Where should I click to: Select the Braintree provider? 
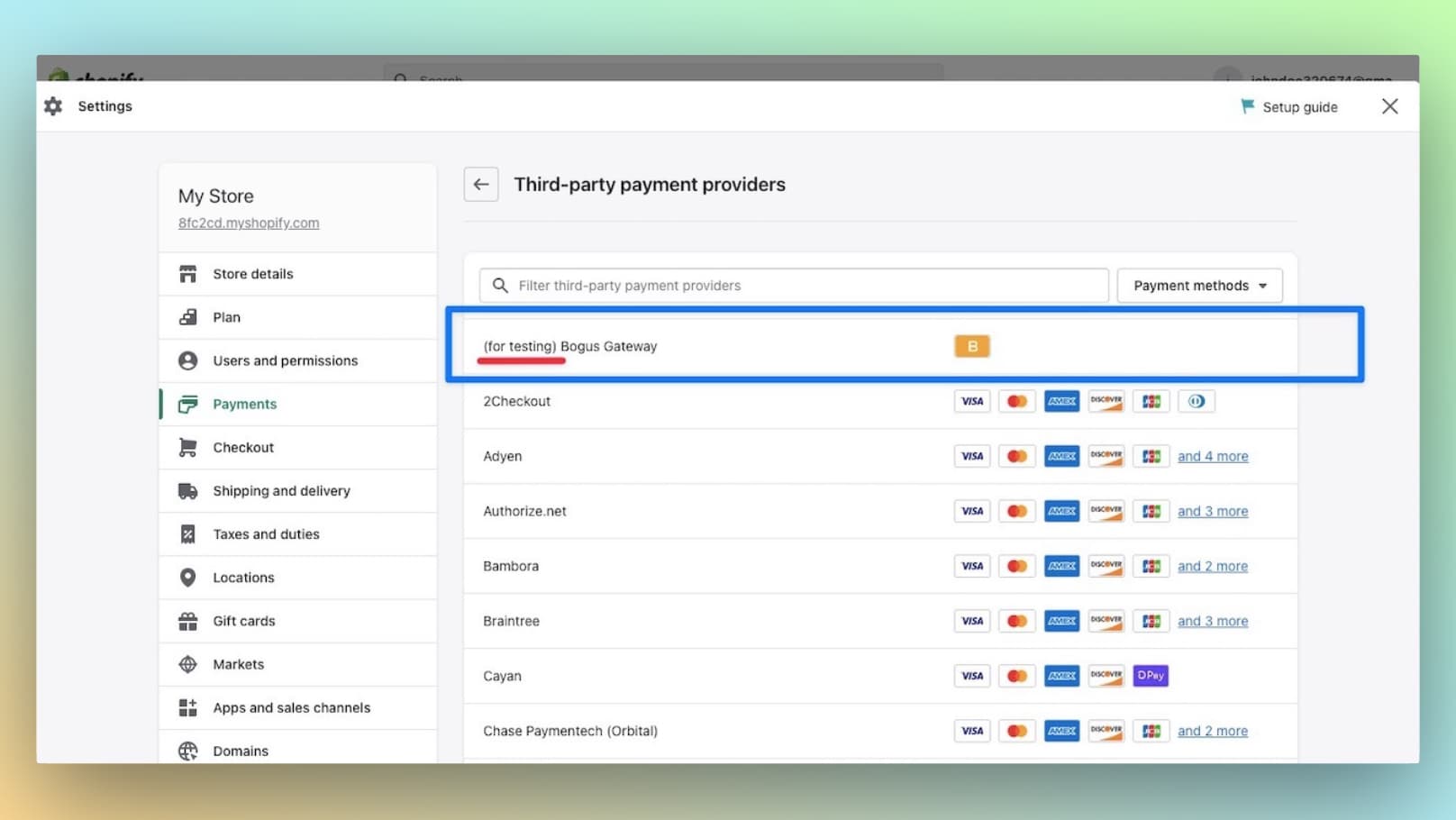pyautogui.click(x=880, y=621)
